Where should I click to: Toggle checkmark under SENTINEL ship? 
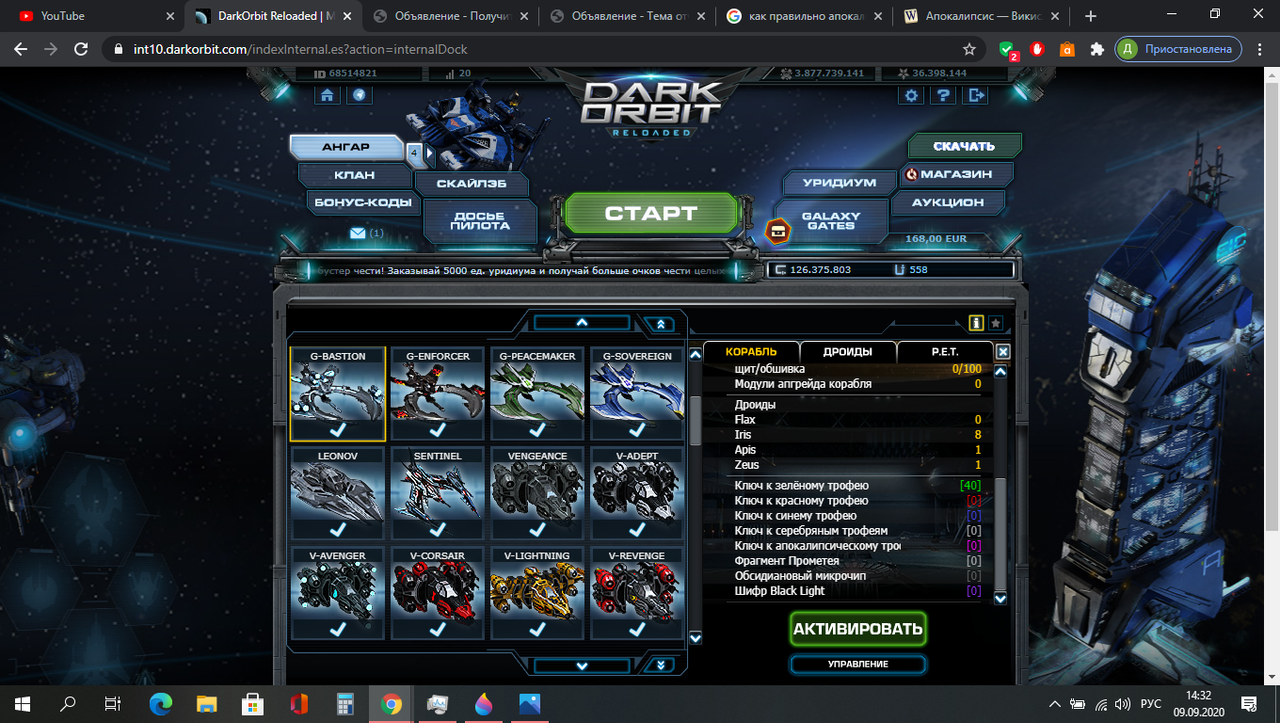tap(437, 529)
